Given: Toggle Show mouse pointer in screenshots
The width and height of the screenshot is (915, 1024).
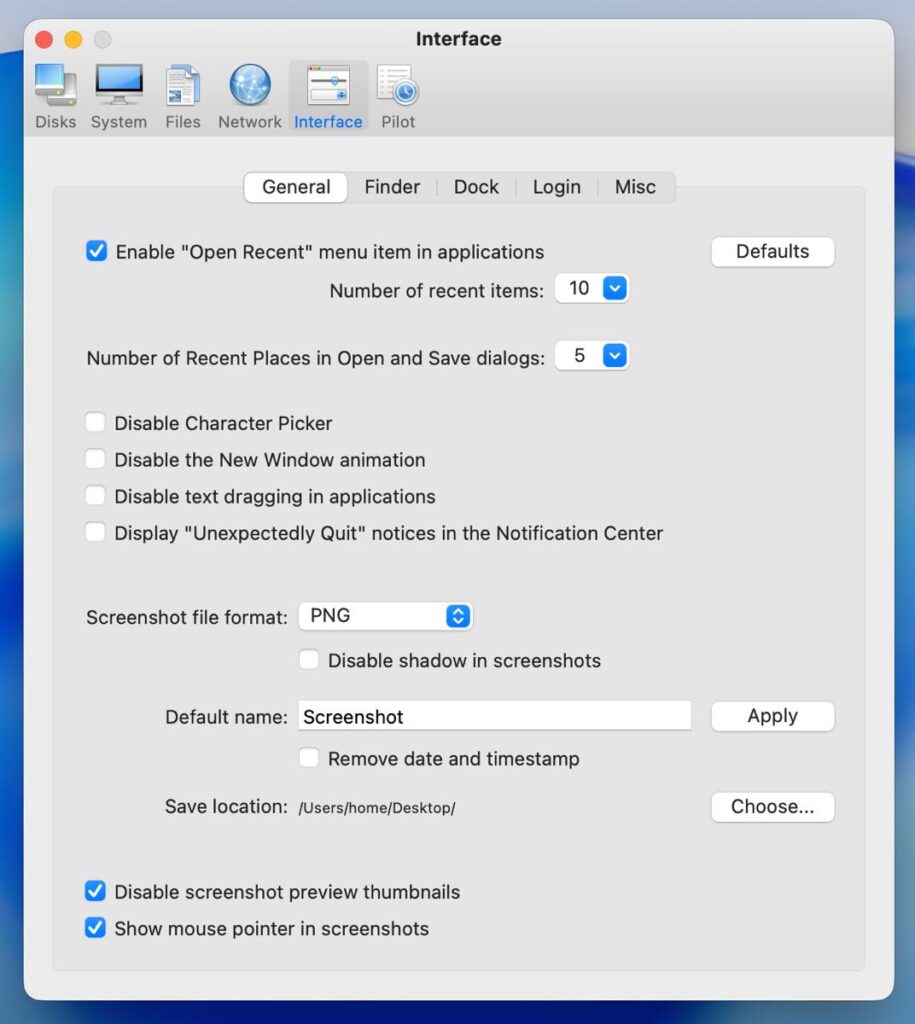Looking at the screenshot, I should pyautogui.click(x=96, y=928).
